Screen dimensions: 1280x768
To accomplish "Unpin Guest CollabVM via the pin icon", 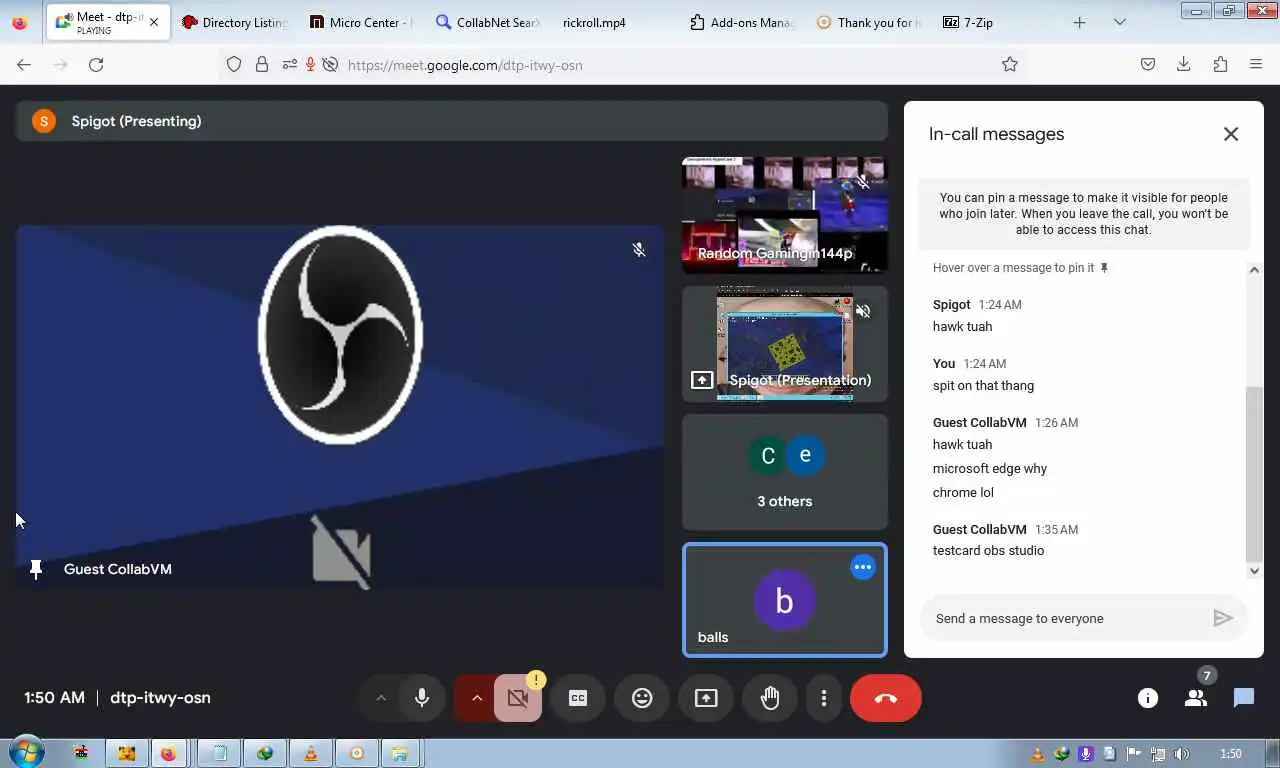I will [37, 569].
